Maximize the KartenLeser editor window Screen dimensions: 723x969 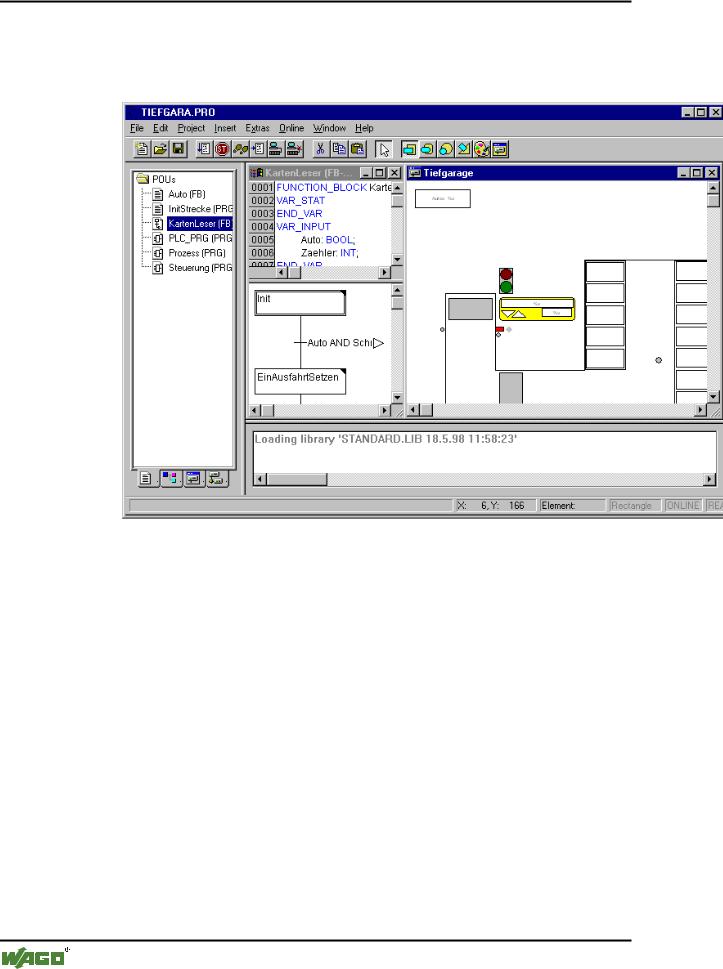[x=380, y=173]
